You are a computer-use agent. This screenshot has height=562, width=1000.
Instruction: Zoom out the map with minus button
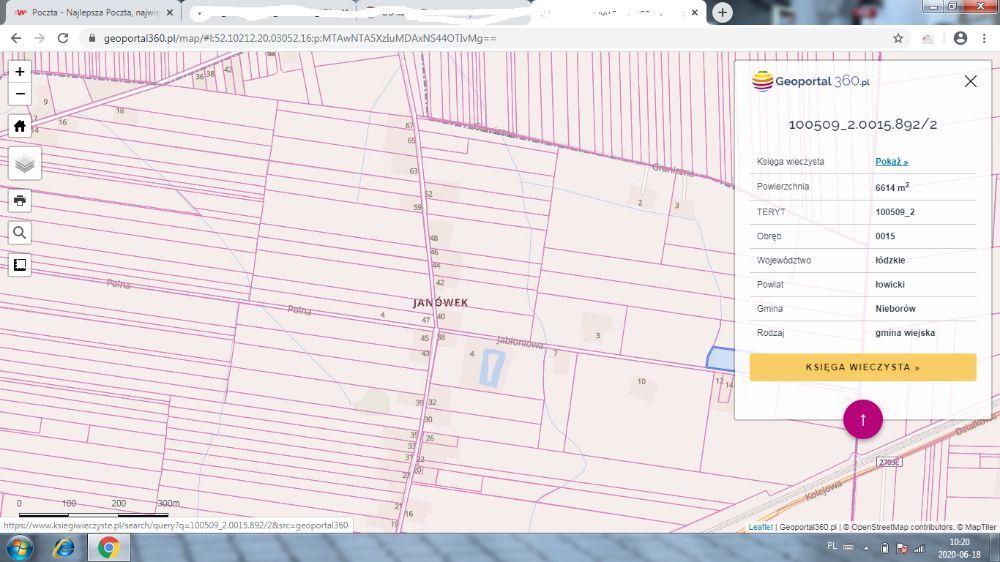coord(20,95)
